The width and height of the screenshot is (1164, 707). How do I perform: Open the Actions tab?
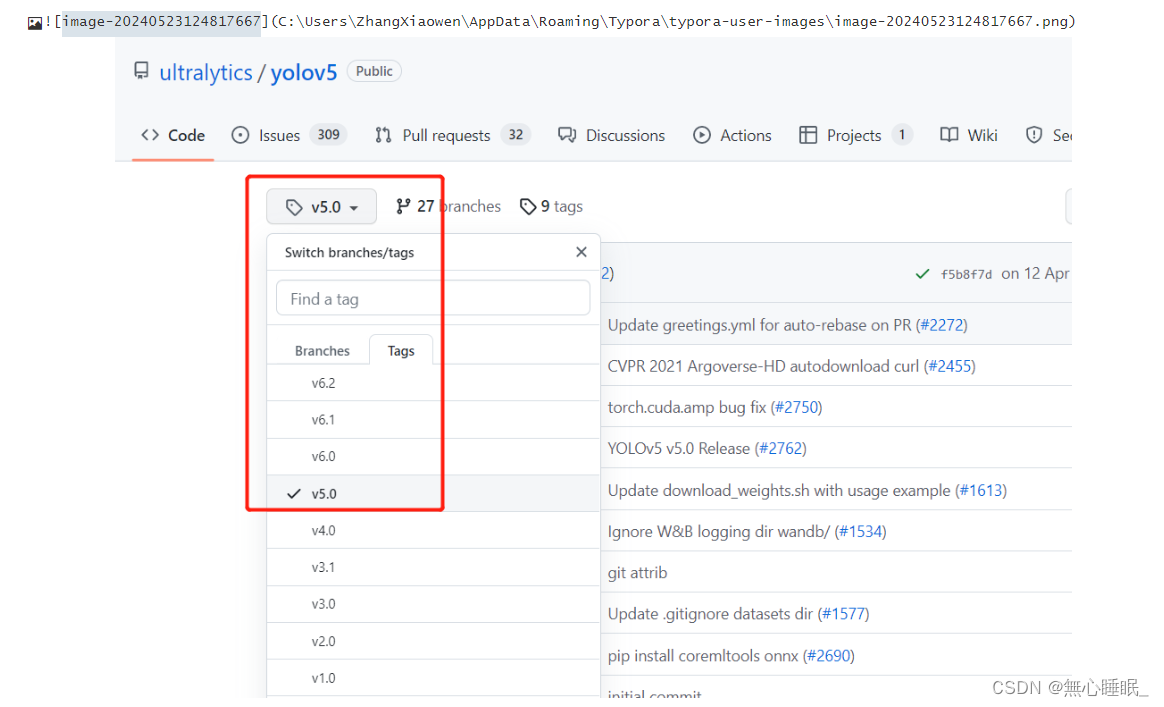[732, 135]
